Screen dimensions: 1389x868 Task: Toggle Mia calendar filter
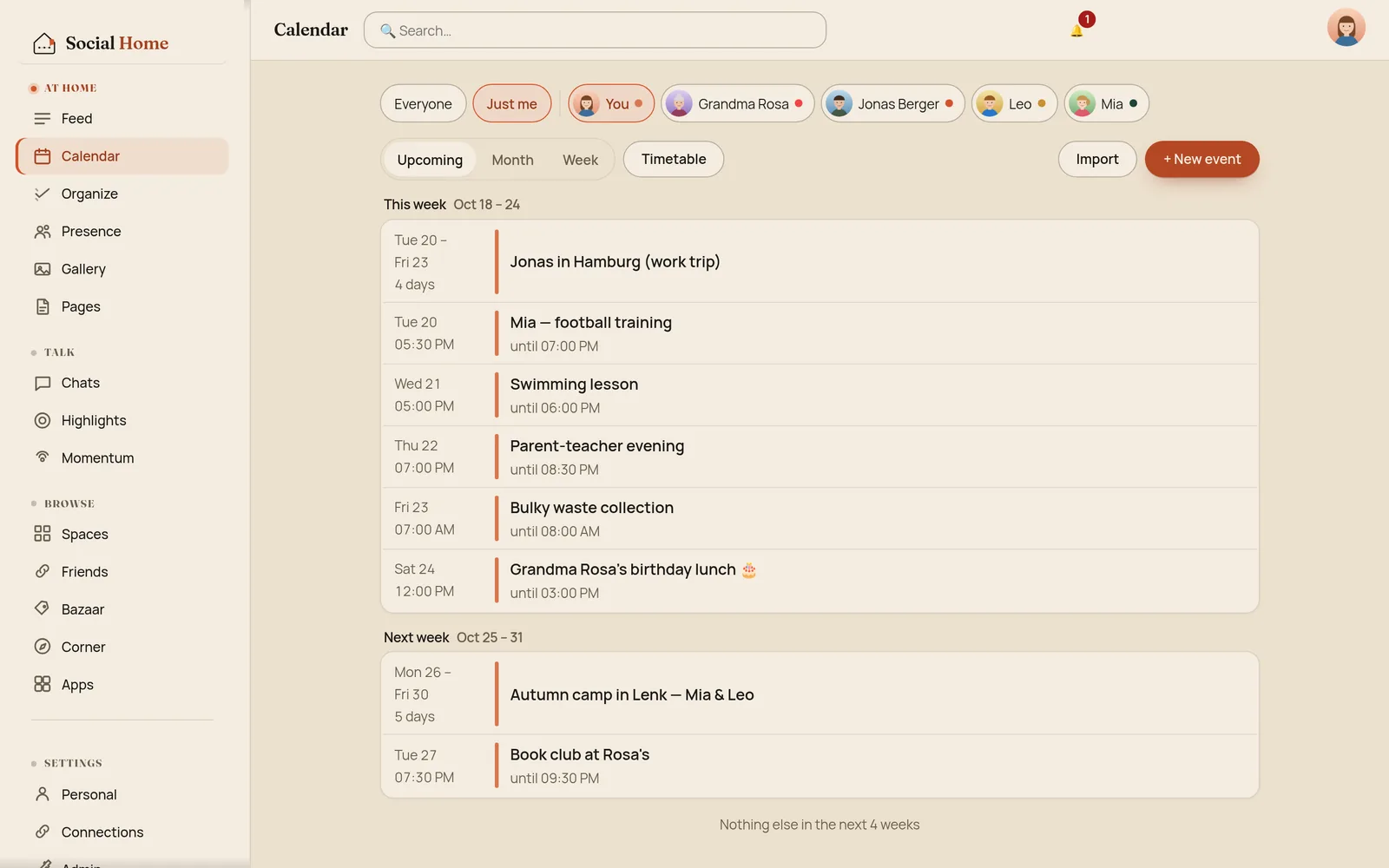[1107, 104]
